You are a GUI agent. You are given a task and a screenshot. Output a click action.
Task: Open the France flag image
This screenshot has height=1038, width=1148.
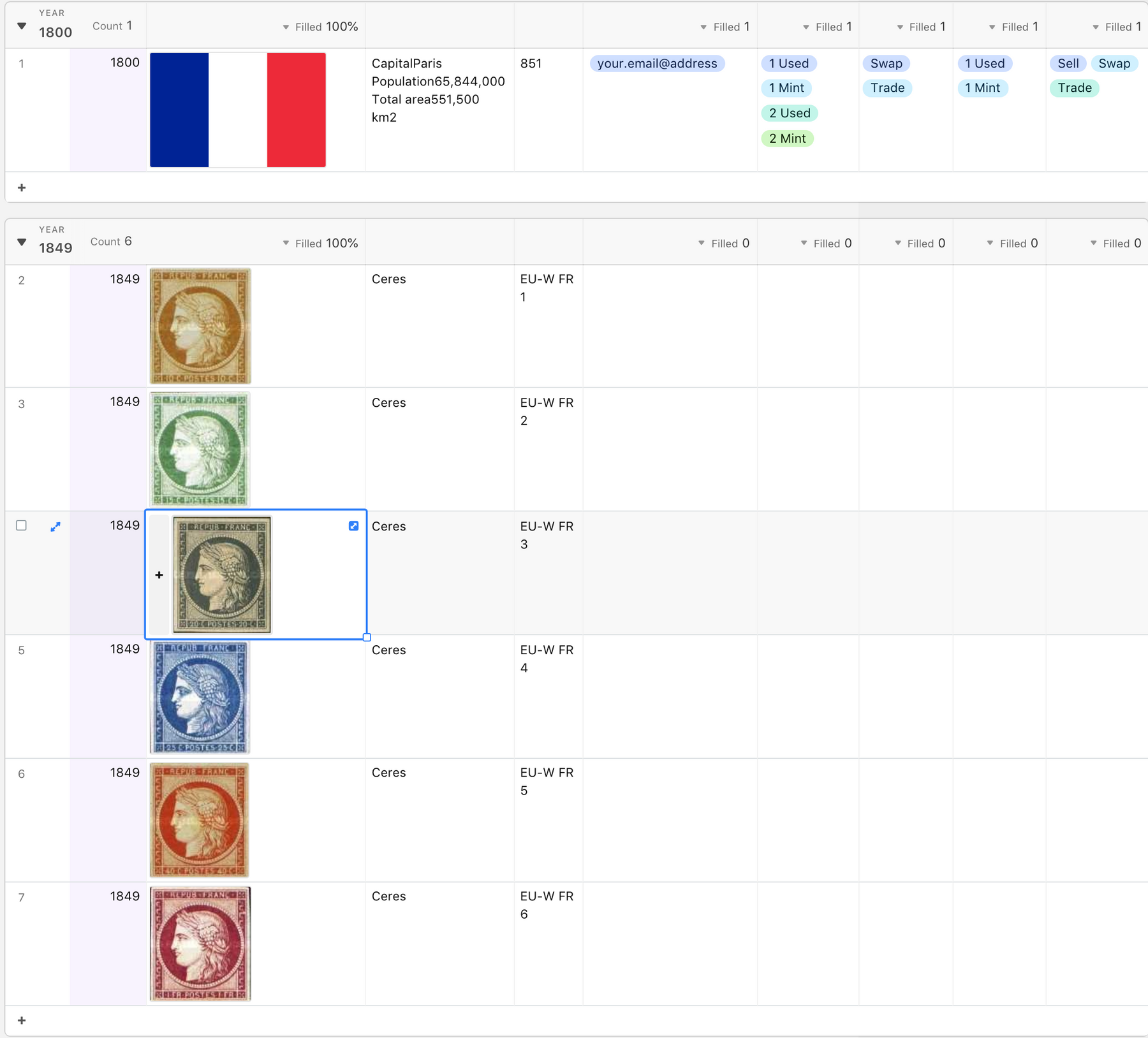pyautogui.click(x=238, y=110)
